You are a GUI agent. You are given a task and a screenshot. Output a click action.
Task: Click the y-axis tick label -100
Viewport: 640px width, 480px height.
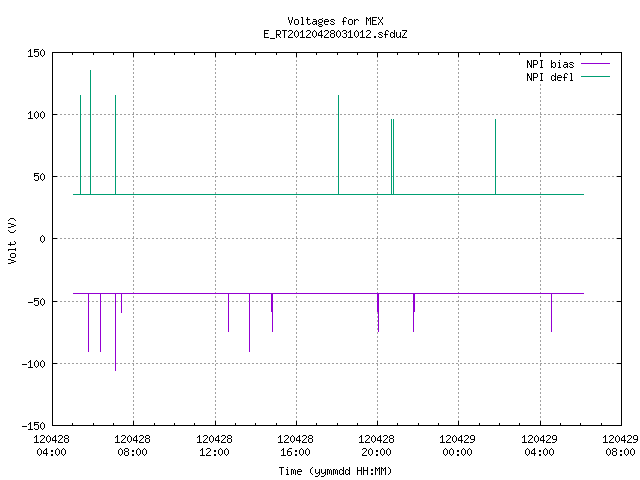point(33,364)
